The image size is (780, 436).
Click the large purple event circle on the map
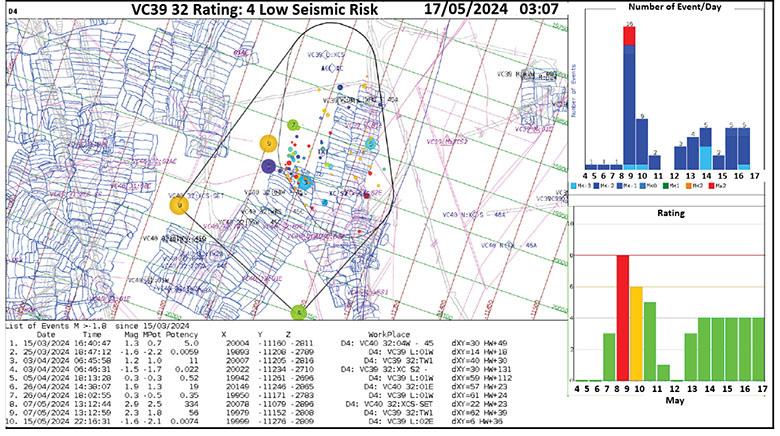point(269,166)
